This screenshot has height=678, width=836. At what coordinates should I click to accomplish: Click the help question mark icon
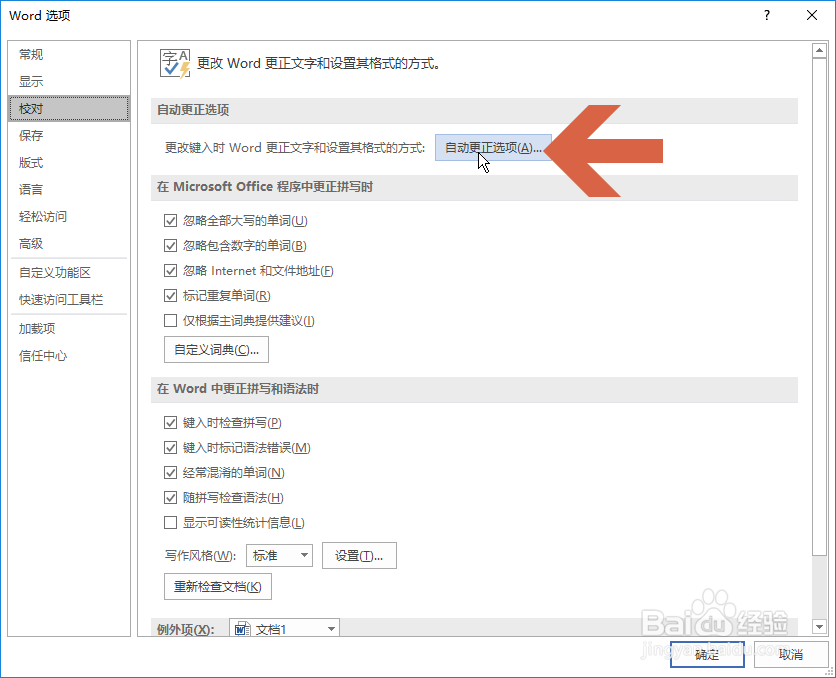(x=767, y=15)
